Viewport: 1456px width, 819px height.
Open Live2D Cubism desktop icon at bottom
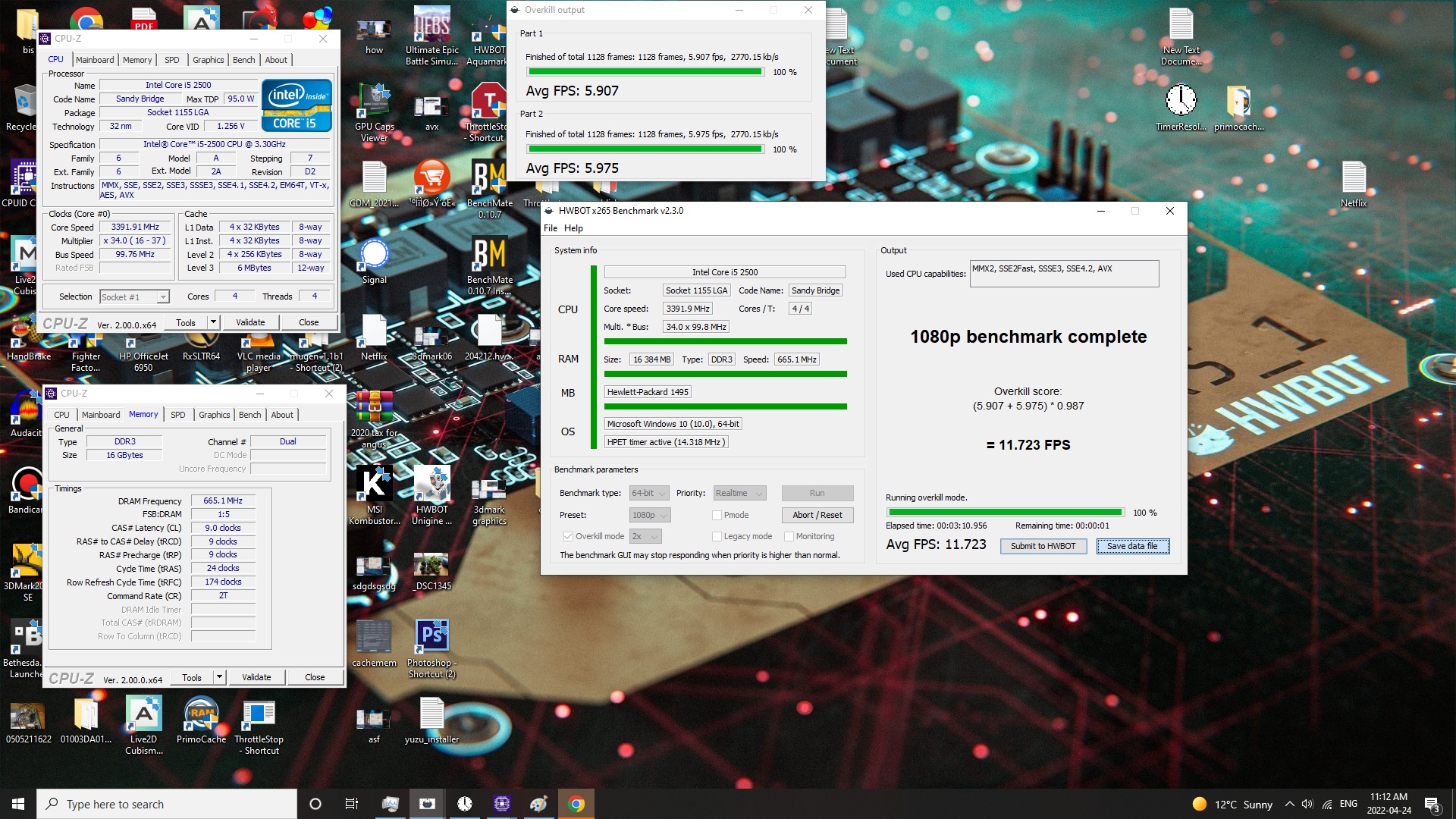coord(143,726)
